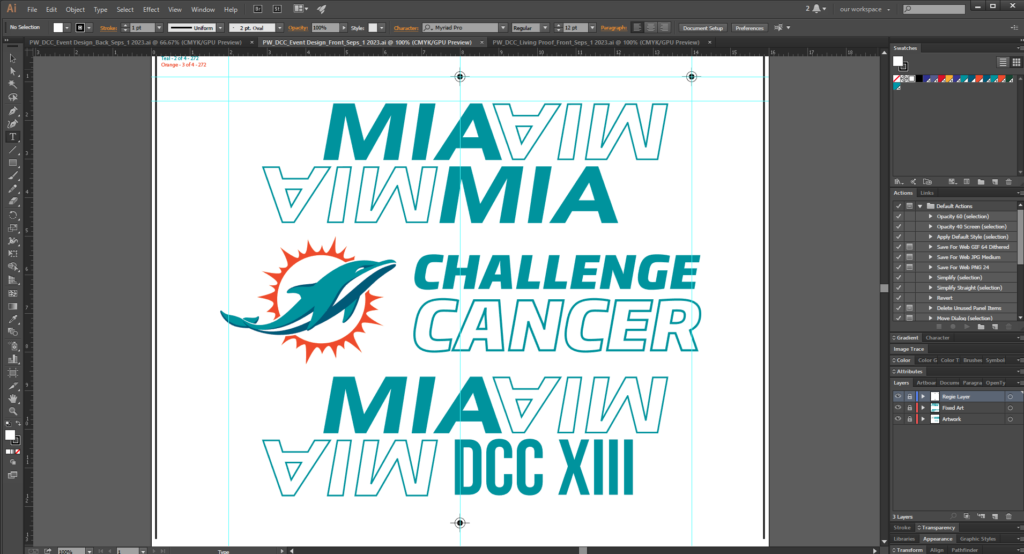Screen dimensions: 1024x554
Task: Select the Rectangle tool
Action: pyautogui.click(x=12, y=163)
